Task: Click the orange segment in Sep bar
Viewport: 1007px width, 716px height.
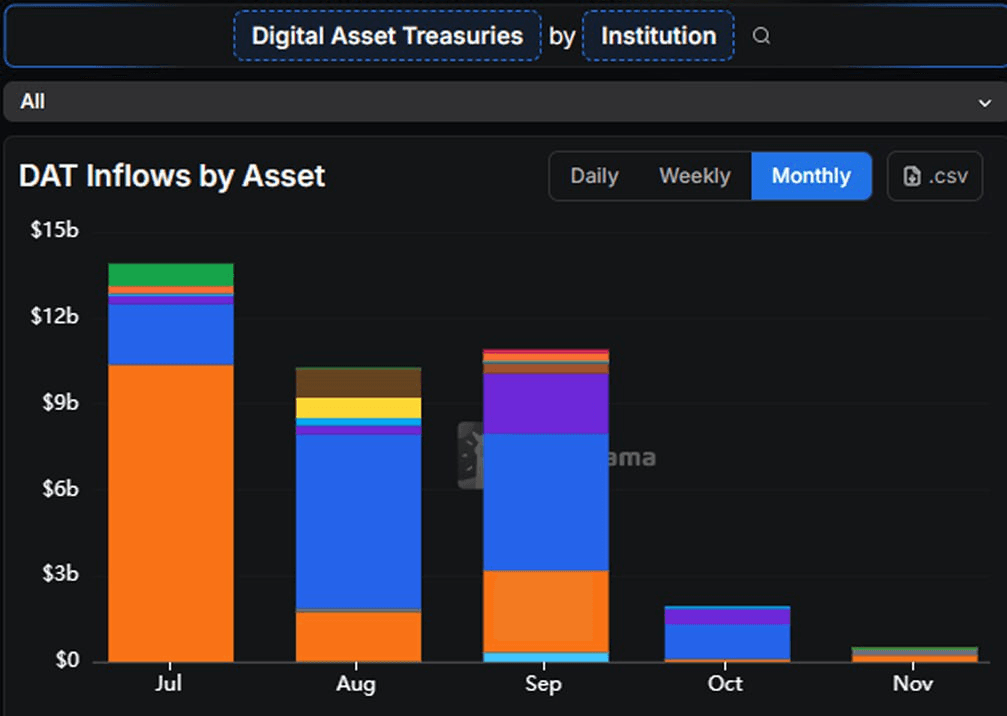Action: pos(546,610)
